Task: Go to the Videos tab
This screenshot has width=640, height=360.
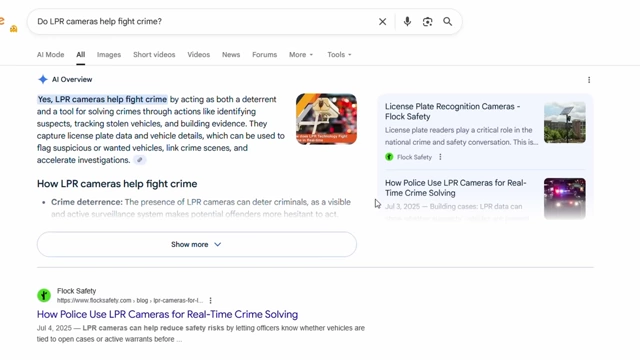Action: pos(199,55)
